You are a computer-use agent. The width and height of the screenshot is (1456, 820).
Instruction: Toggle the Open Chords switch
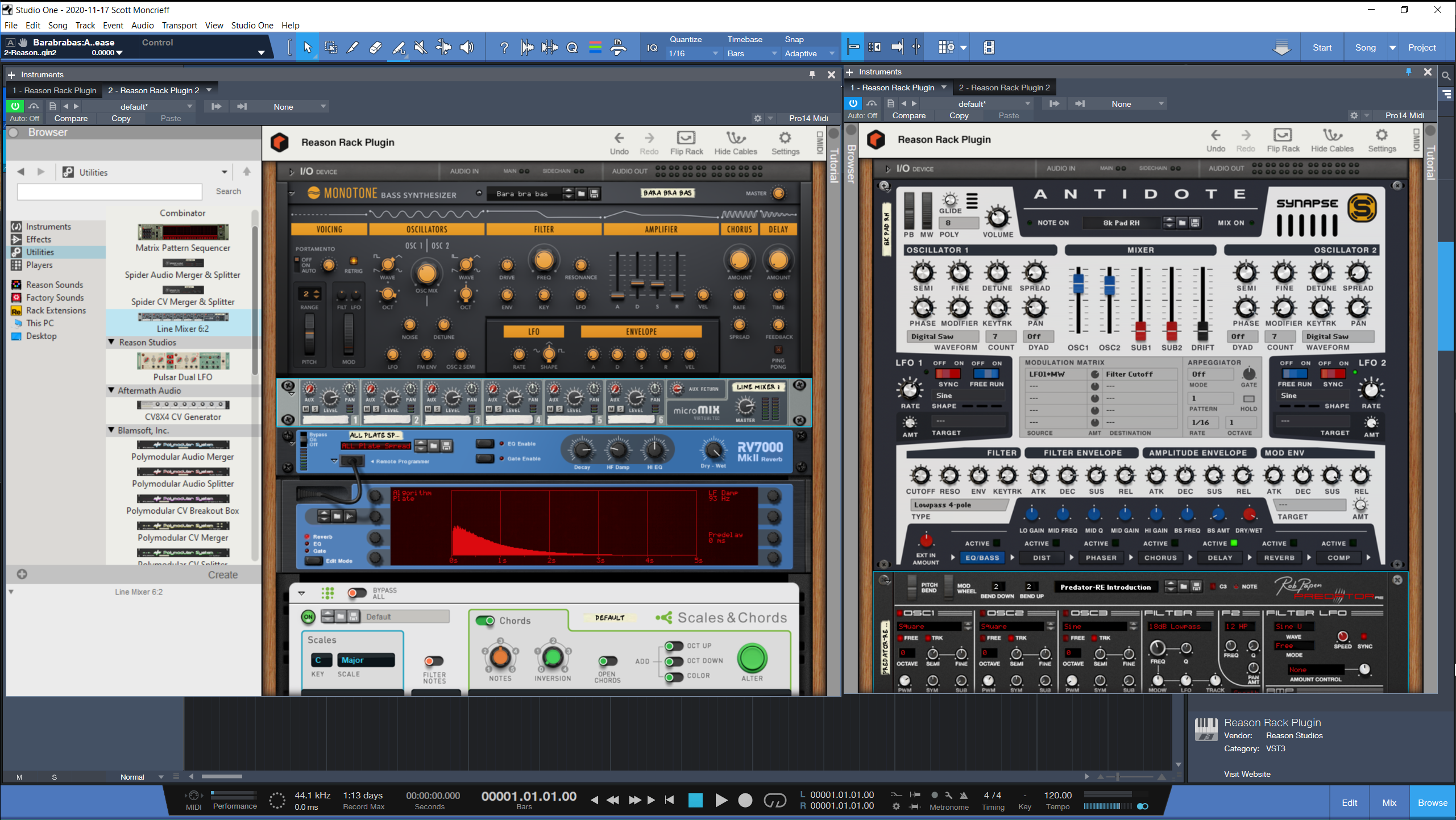pos(607,661)
